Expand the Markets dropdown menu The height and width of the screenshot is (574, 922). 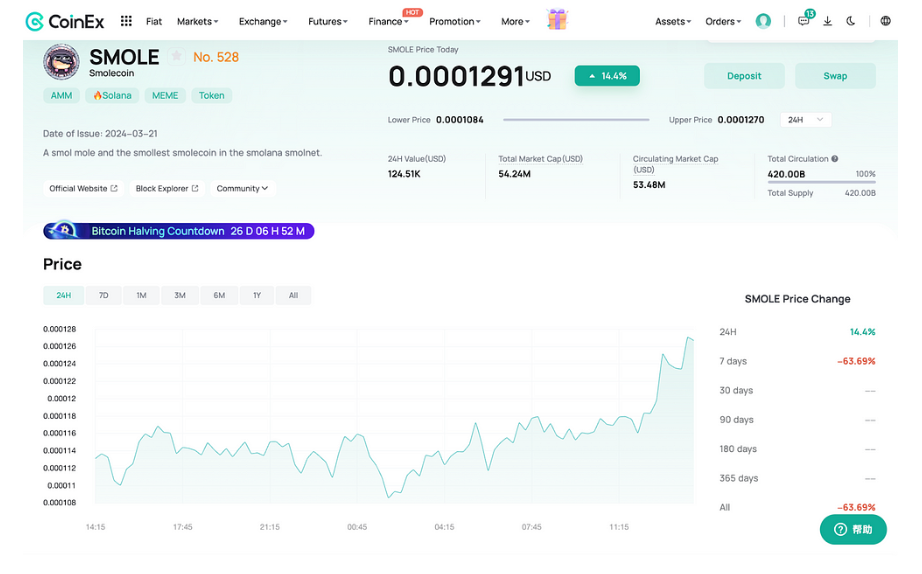198,22
